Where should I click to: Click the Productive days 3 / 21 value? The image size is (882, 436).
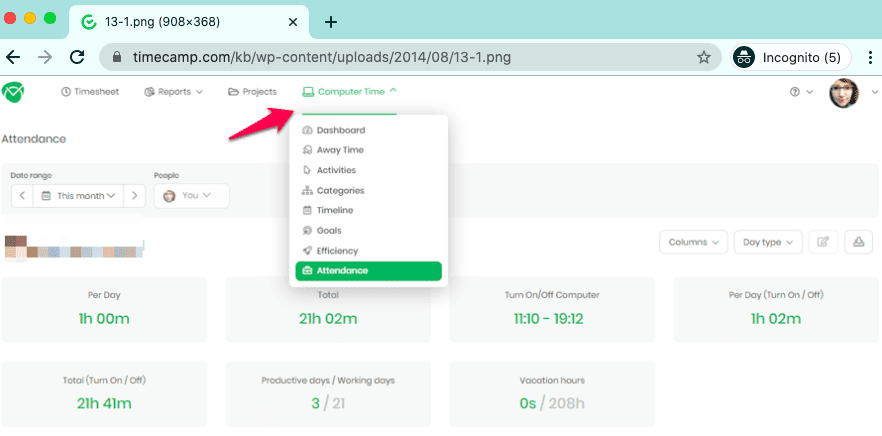point(328,403)
